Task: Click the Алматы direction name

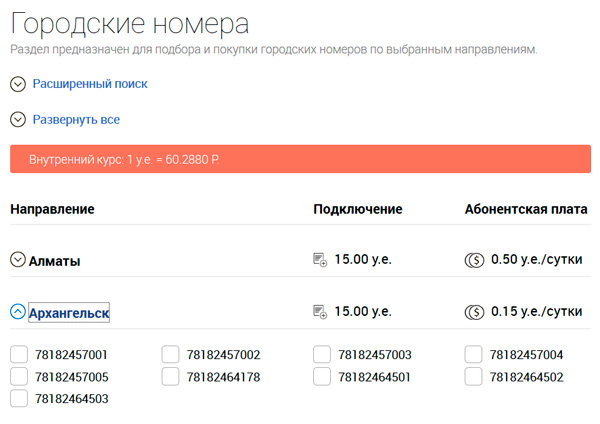Action: 55,261
